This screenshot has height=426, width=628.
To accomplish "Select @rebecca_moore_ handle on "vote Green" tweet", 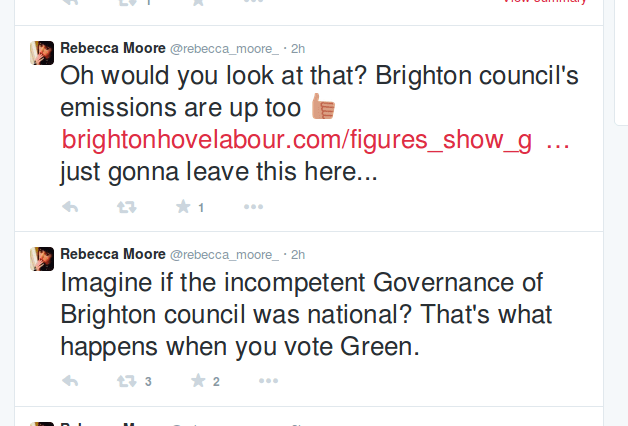I will pos(225,254).
